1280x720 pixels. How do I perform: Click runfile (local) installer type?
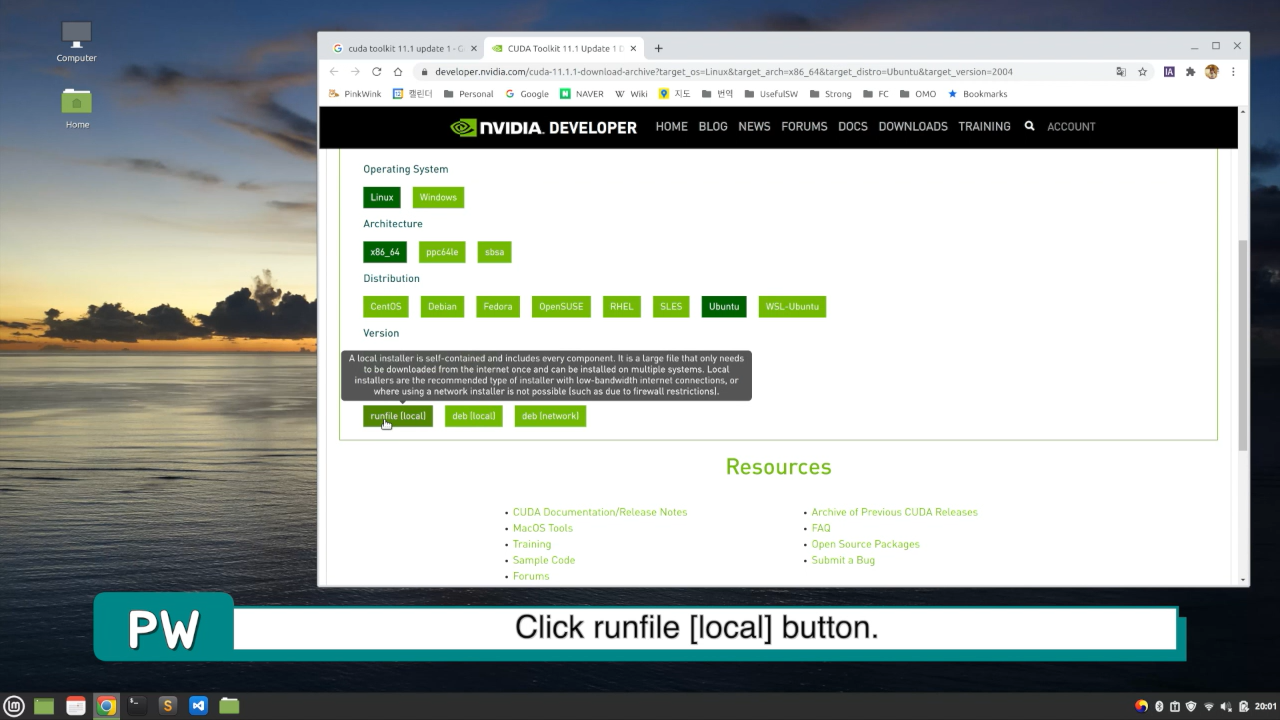pos(398,416)
